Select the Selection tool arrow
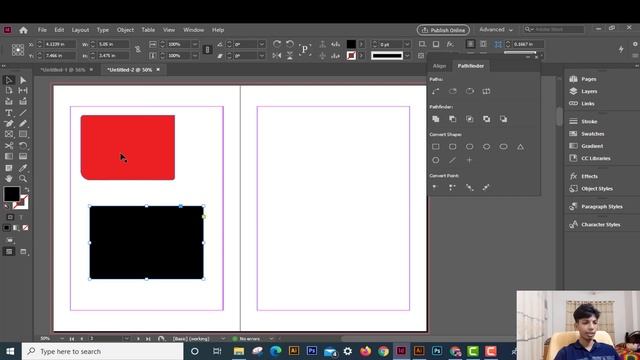640x360 pixels. [x=9, y=80]
